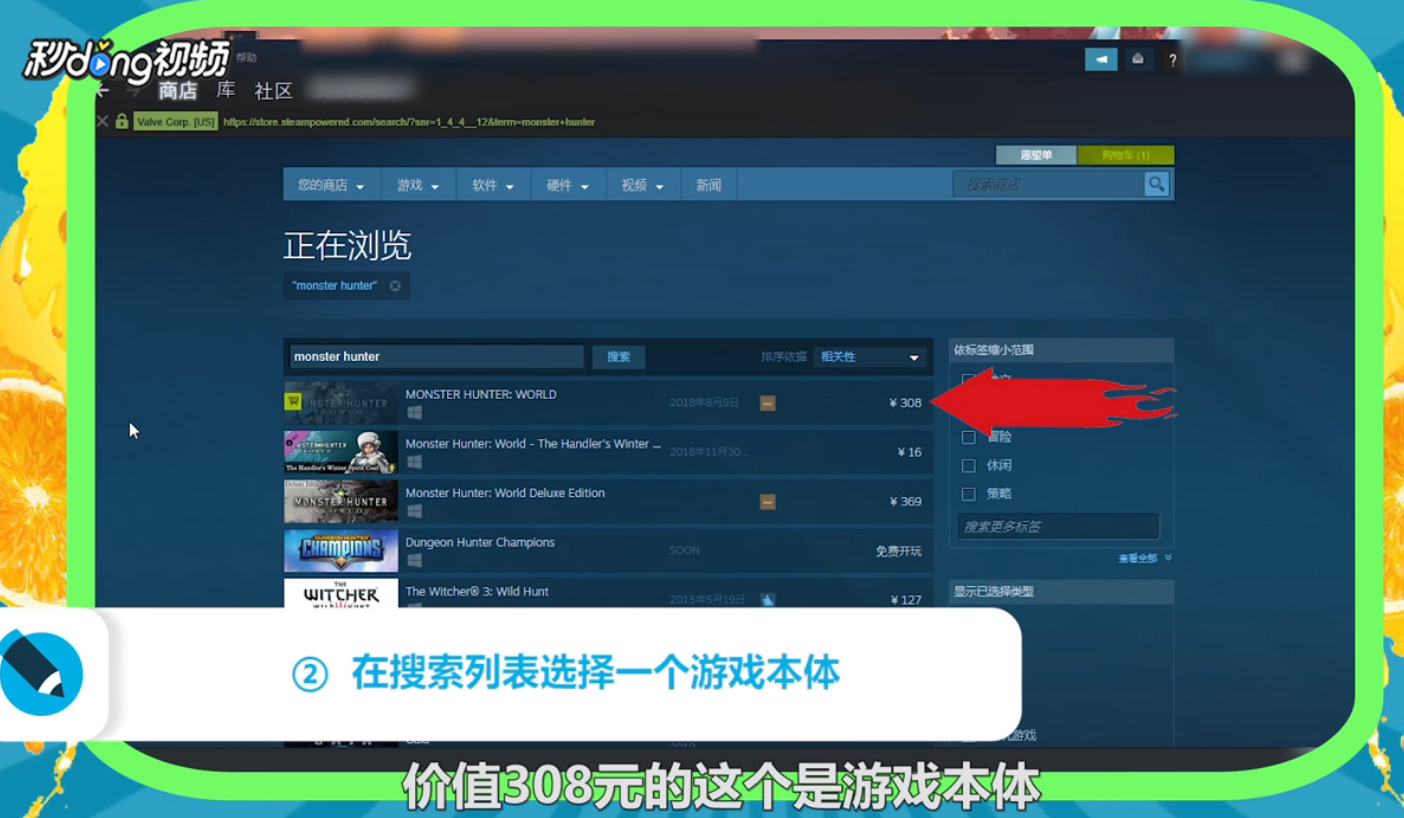Image resolution: width=1404 pixels, height=818 pixels.
Task: Click the double chevron beside 查看全部
Action: (x=1168, y=558)
